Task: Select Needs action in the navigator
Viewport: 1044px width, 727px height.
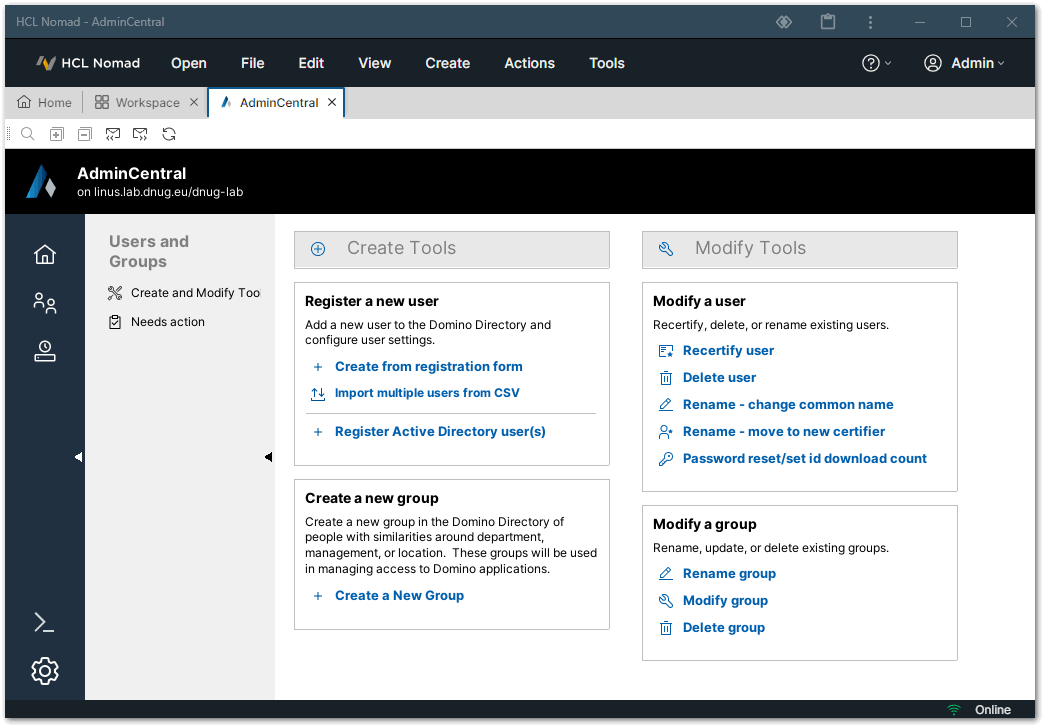Action: (167, 322)
